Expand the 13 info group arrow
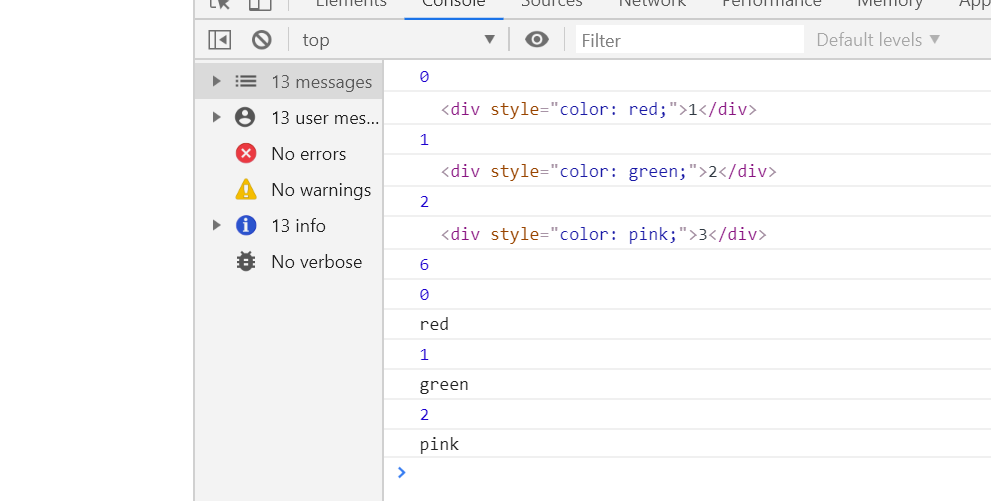The height and width of the screenshot is (501, 991). (x=216, y=225)
